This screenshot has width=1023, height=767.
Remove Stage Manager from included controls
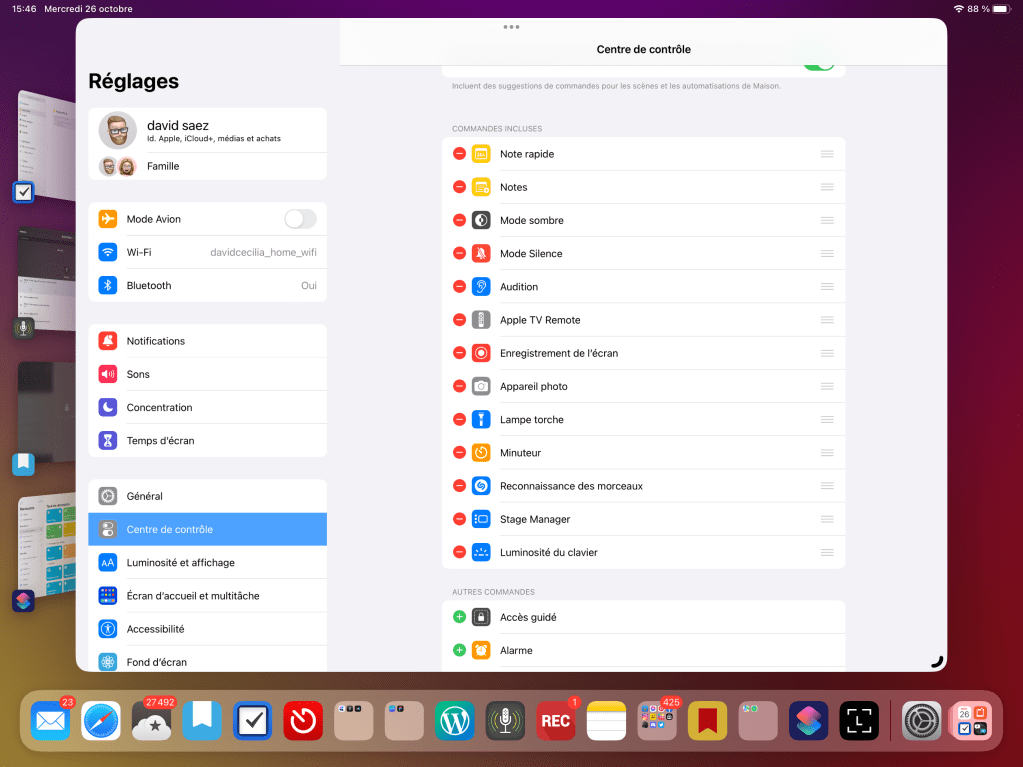coord(459,519)
